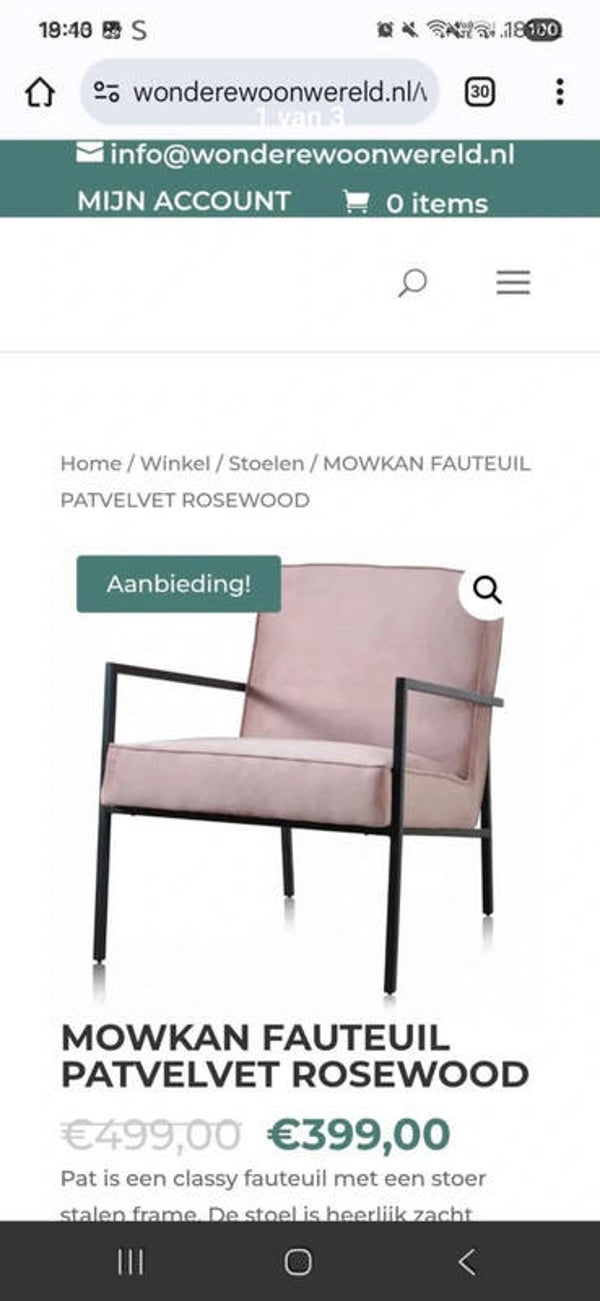Screen dimensions: 600x1301
Task: Tap the envelope icon beside the email
Action: click(90, 153)
